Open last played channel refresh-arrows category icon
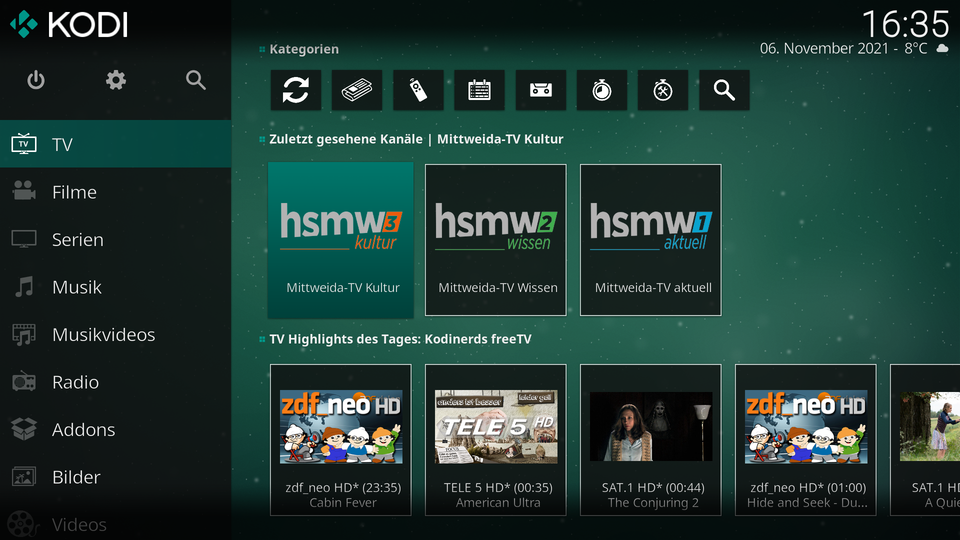 coord(296,91)
